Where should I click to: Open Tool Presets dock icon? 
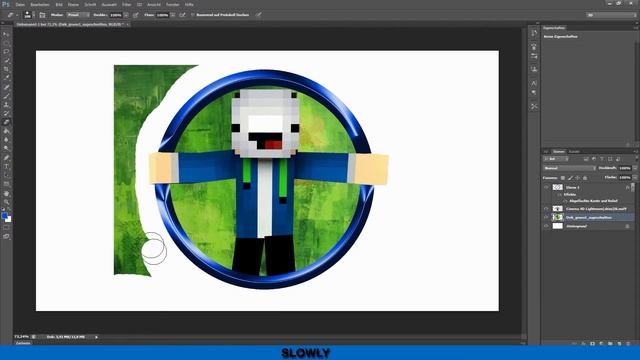[x=534, y=106]
